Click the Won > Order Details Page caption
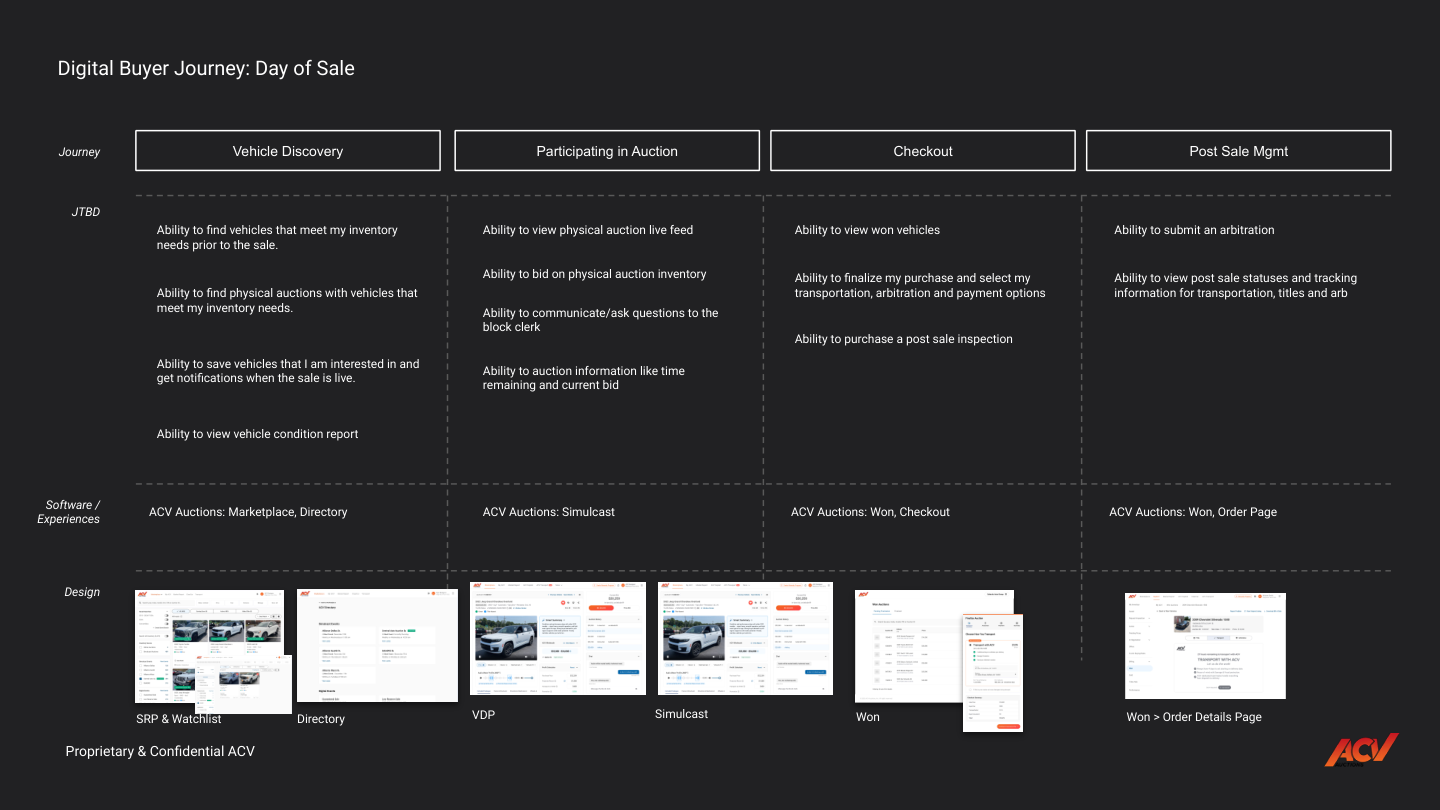1440x810 pixels. (1194, 717)
